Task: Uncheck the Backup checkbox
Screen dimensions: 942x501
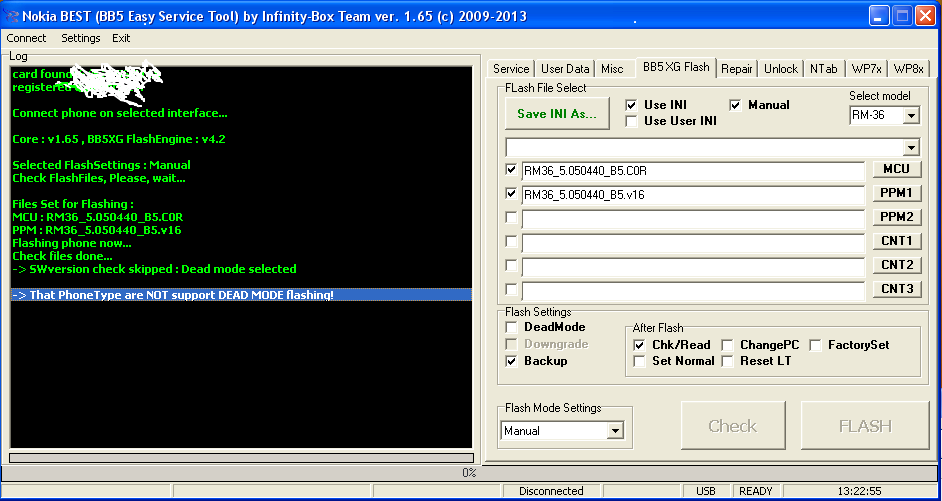Action: click(513, 361)
